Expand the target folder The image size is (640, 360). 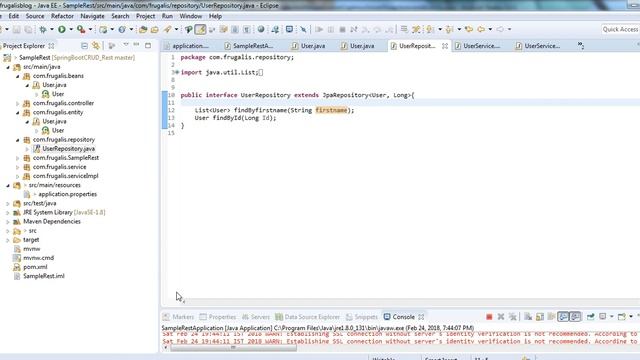tap(8, 240)
